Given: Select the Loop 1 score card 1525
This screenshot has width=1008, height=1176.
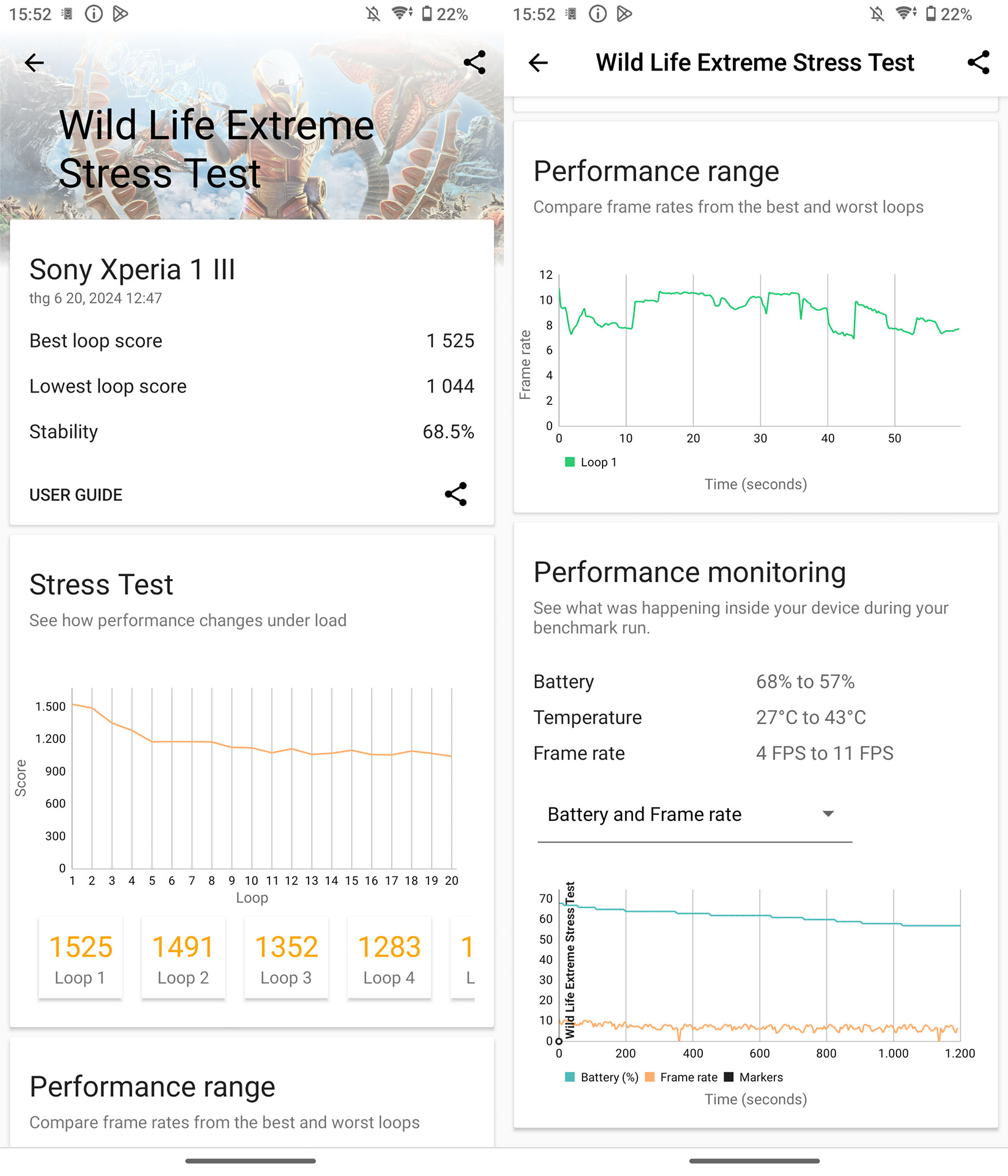Looking at the screenshot, I should 81,958.
